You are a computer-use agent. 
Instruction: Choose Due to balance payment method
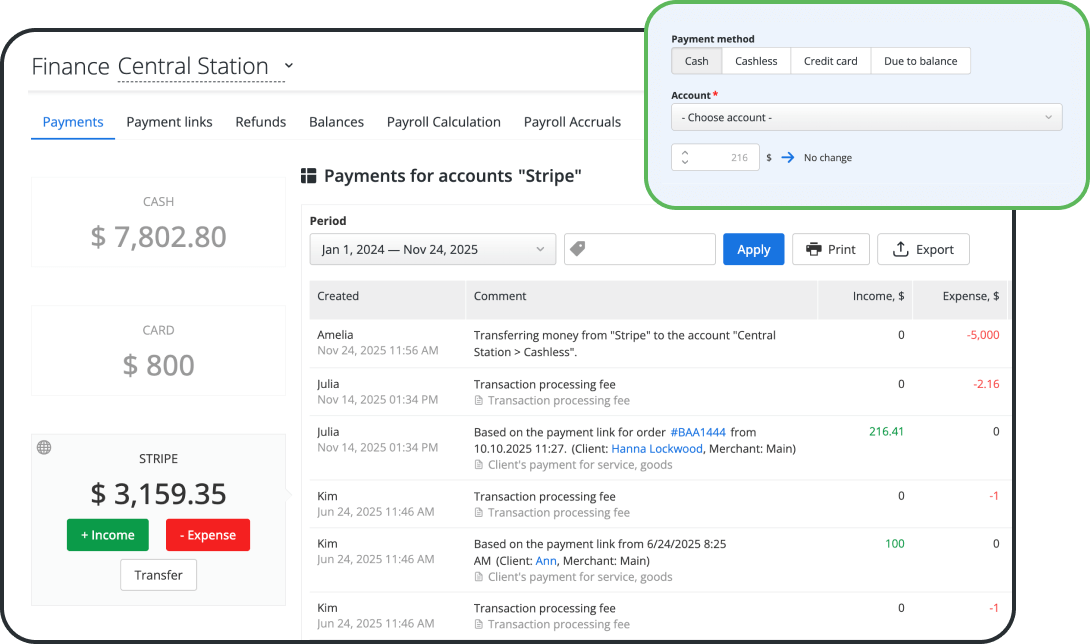coord(920,61)
